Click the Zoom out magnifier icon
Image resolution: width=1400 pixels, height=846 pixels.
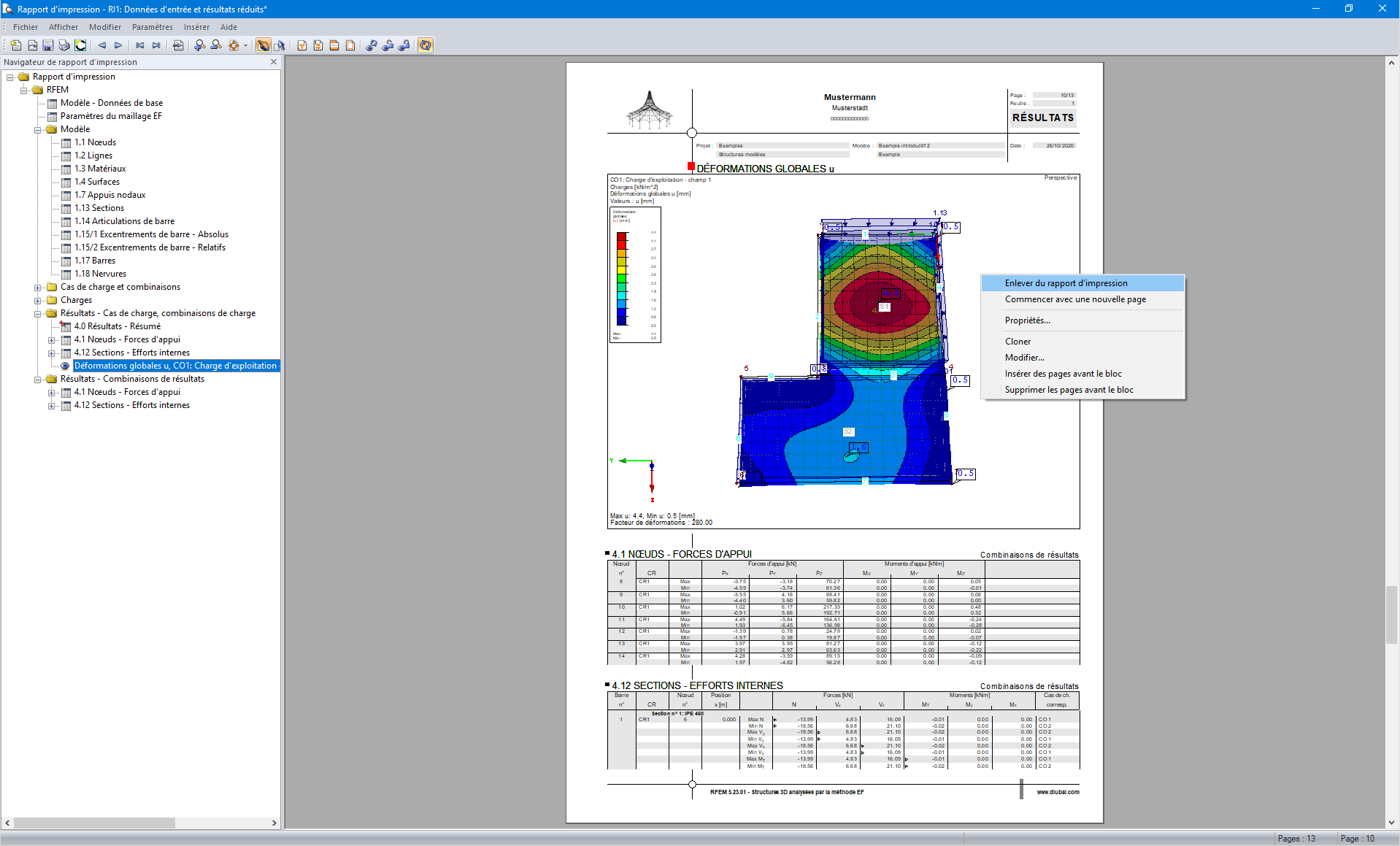coord(216,45)
